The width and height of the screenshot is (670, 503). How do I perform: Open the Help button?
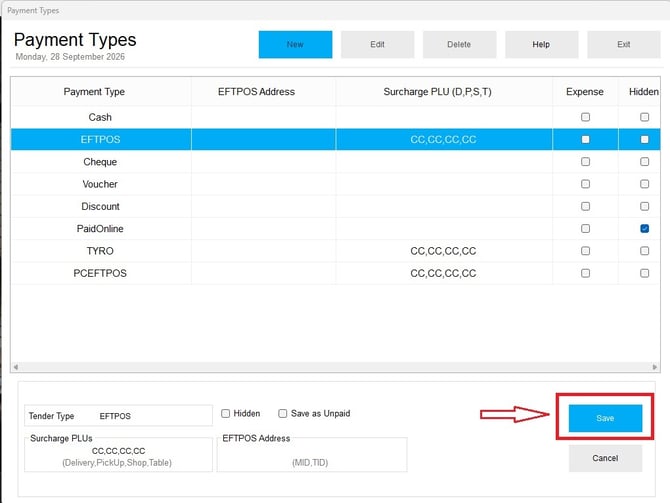point(541,44)
